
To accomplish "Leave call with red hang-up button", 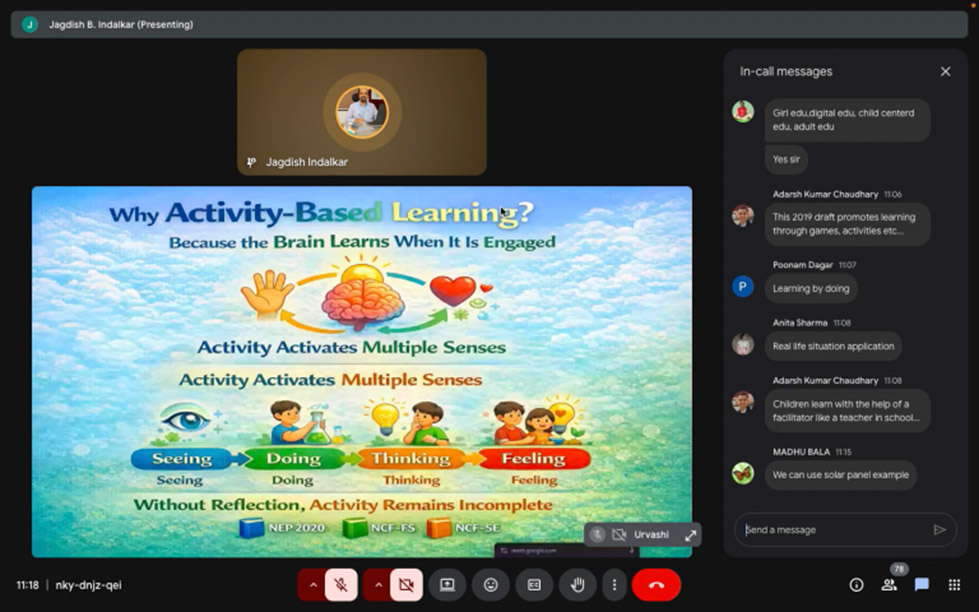I will 656,585.
